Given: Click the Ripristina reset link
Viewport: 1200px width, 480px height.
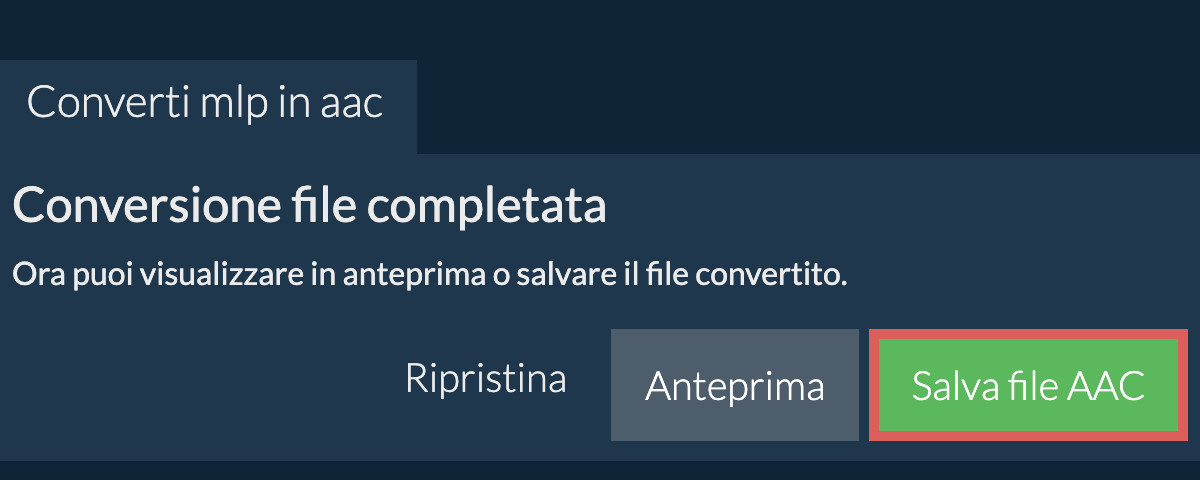Looking at the screenshot, I should click(x=485, y=379).
